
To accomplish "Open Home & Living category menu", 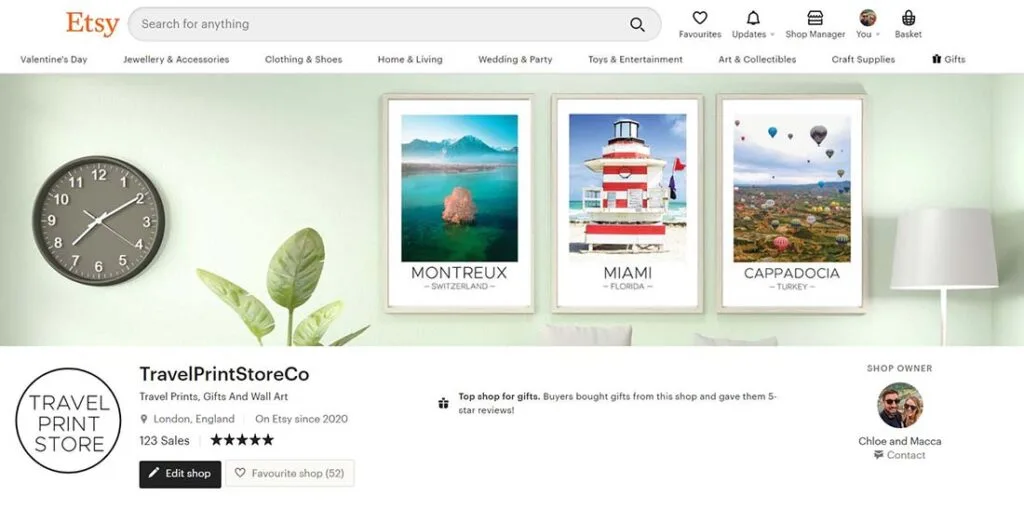I will point(410,59).
